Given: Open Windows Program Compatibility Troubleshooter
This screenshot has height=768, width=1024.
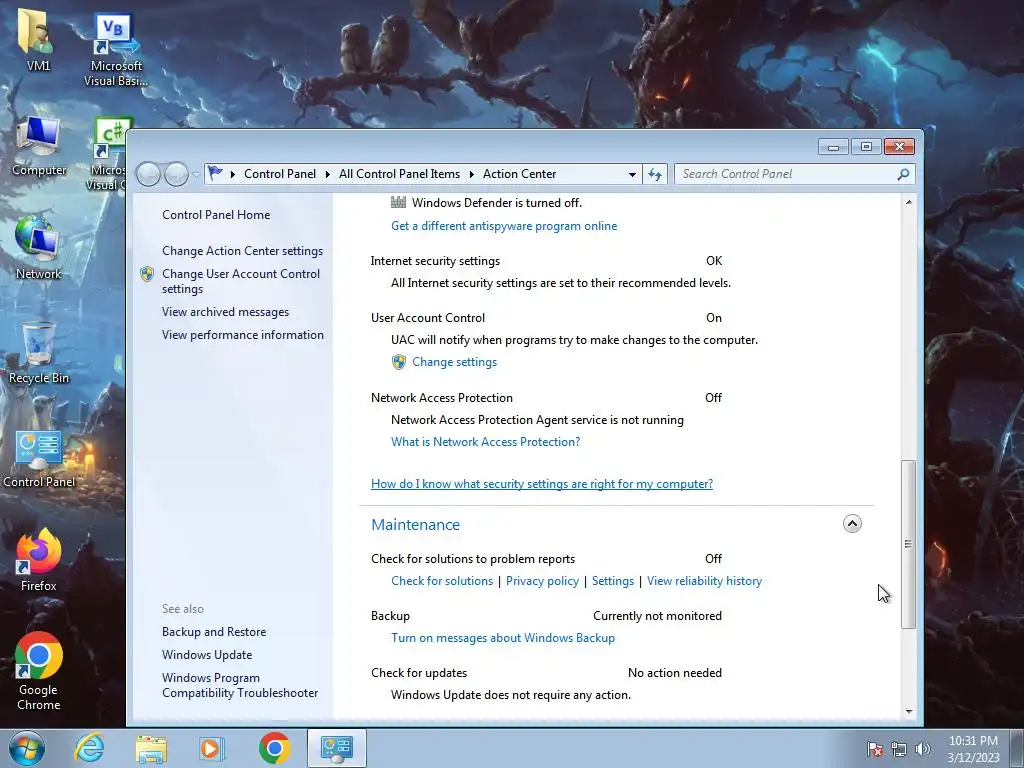Looking at the screenshot, I should point(240,686).
